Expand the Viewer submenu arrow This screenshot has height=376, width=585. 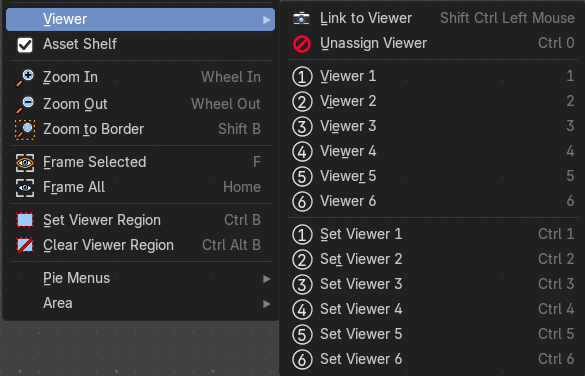pos(266,19)
